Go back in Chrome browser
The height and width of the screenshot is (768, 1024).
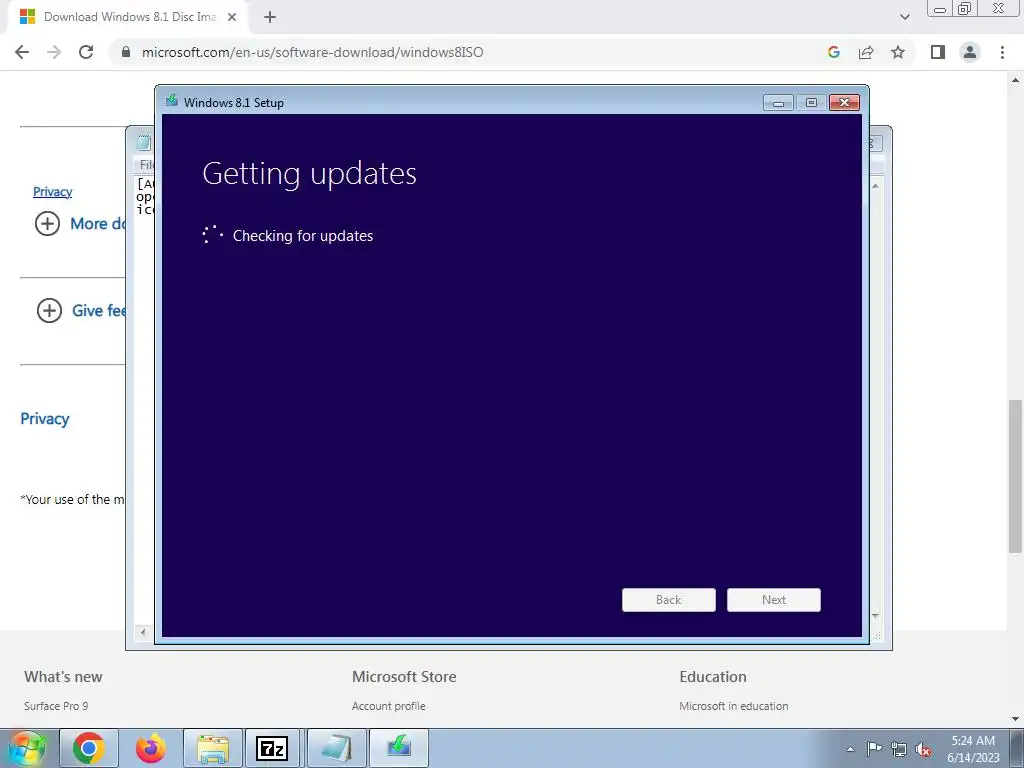coord(22,52)
